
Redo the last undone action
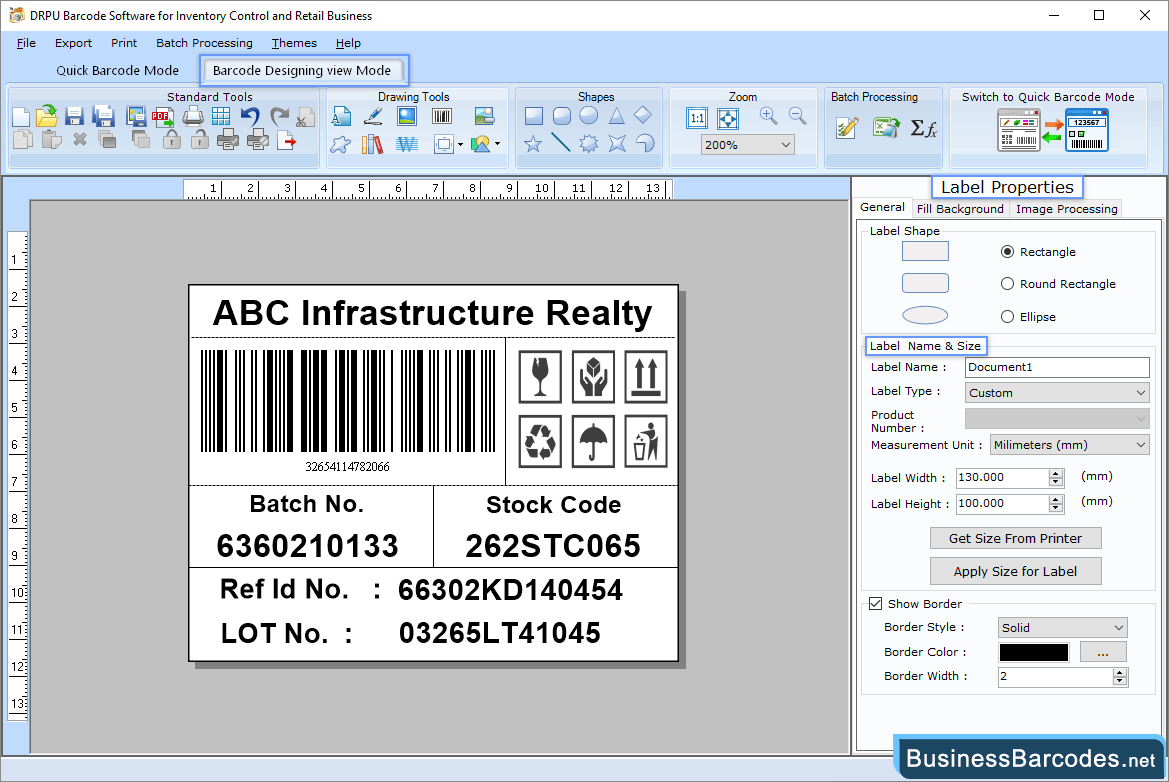point(279,116)
